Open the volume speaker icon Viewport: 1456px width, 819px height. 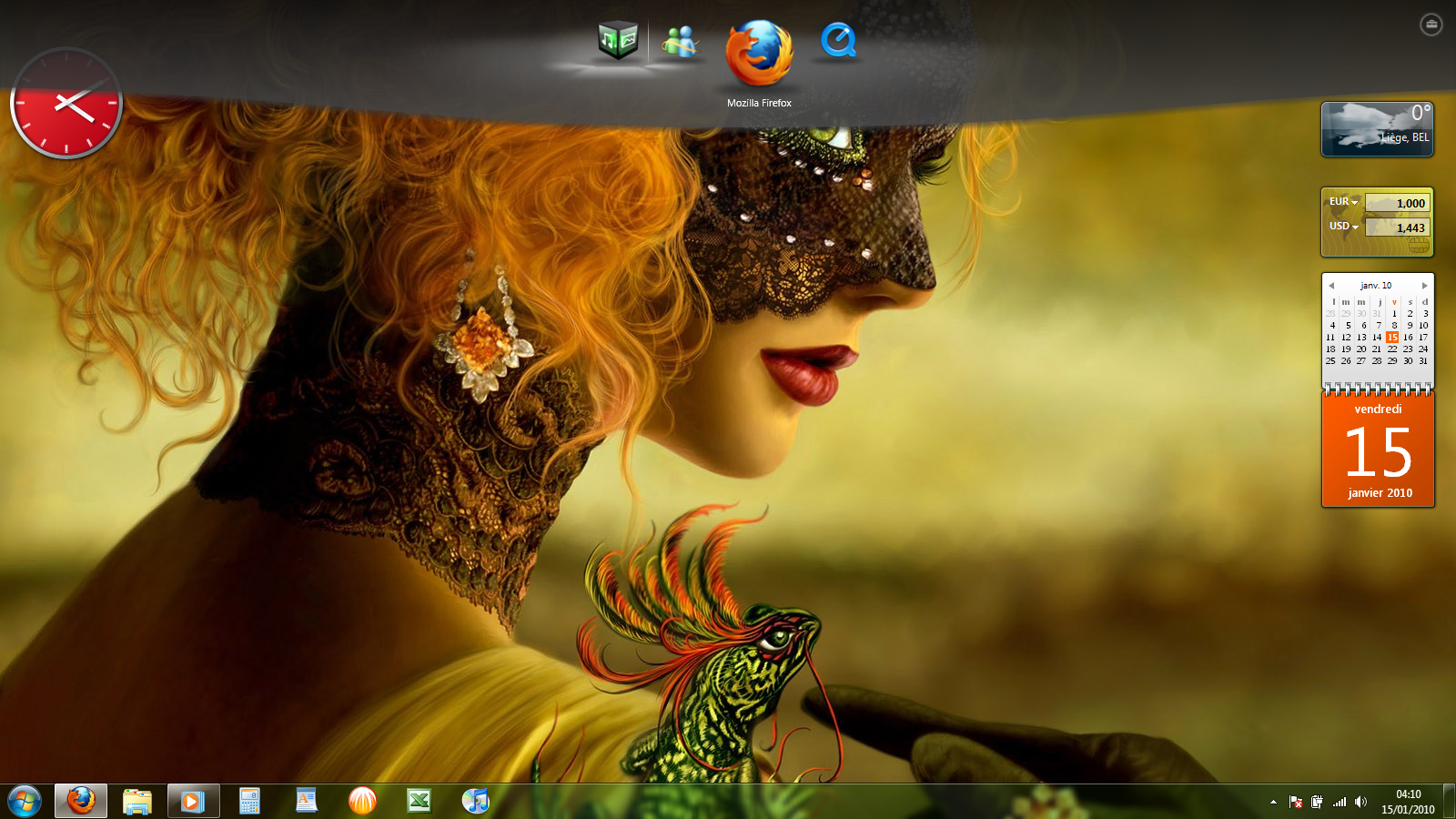tap(1360, 803)
